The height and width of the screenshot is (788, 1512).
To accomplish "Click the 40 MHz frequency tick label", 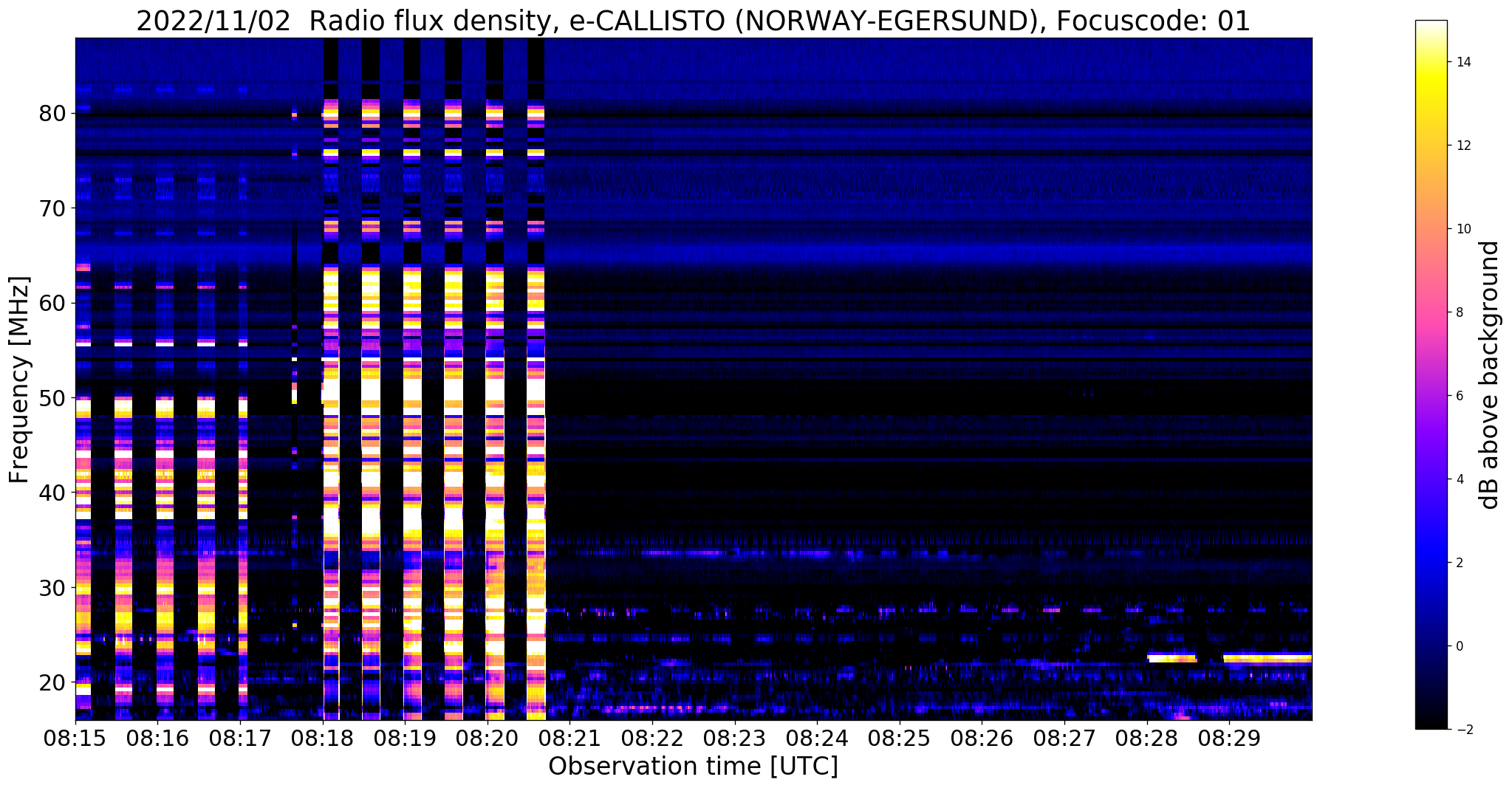I will (52, 493).
